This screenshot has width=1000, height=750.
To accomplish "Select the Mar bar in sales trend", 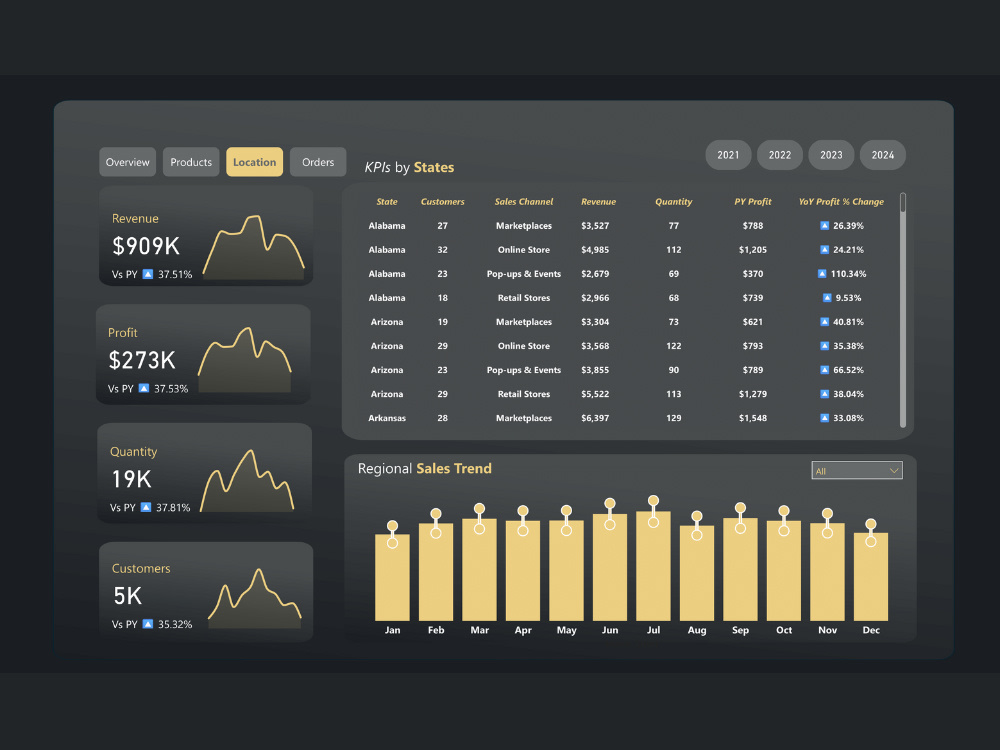I will pos(480,570).
